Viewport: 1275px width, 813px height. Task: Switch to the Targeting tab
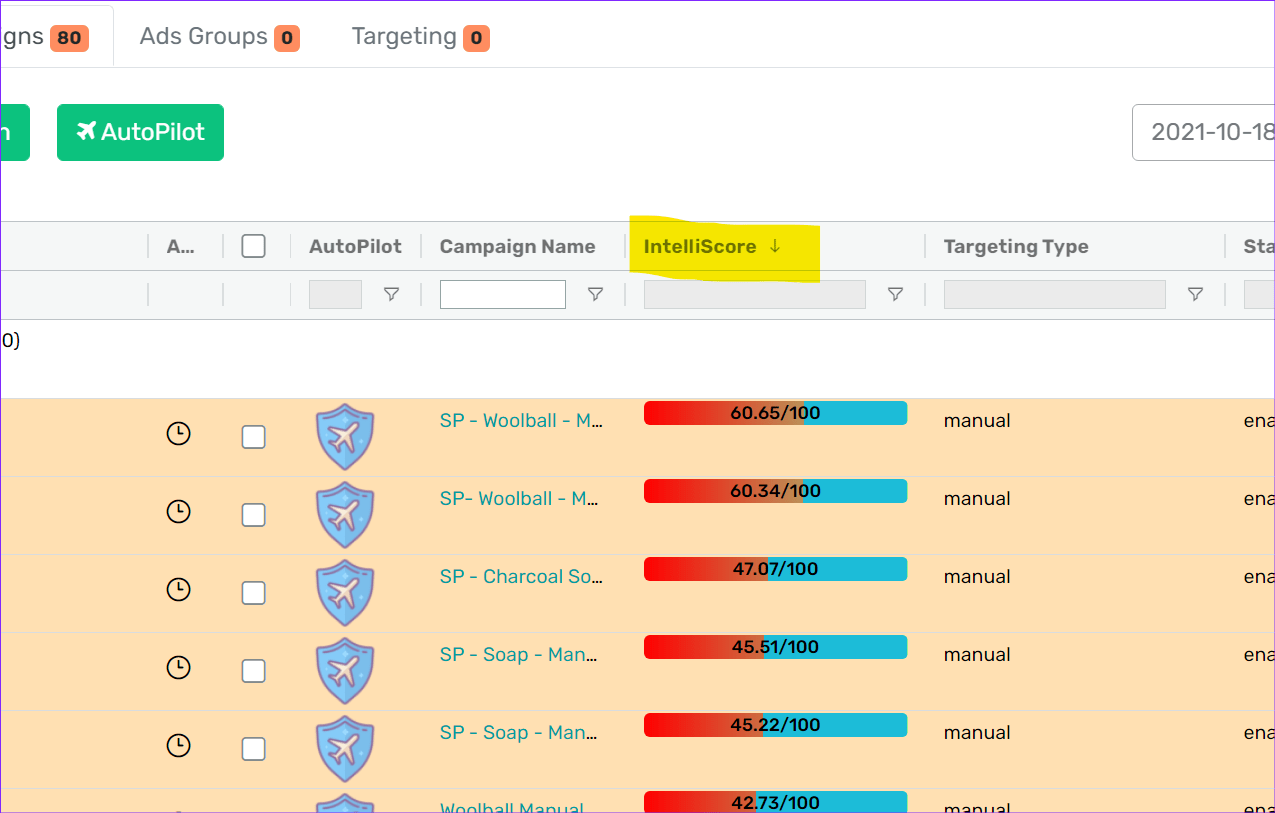pos(419,37)
